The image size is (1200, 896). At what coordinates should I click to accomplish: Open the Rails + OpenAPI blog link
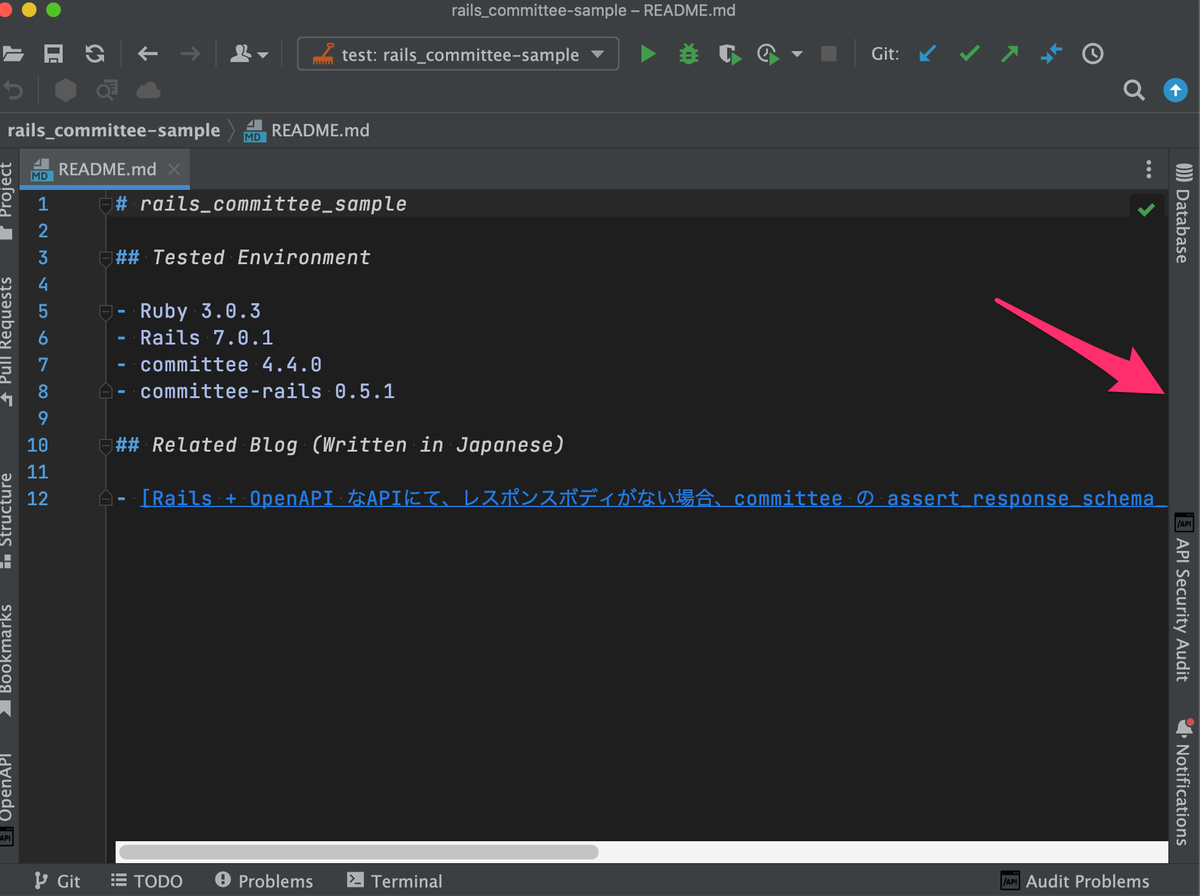pos(654,498)
